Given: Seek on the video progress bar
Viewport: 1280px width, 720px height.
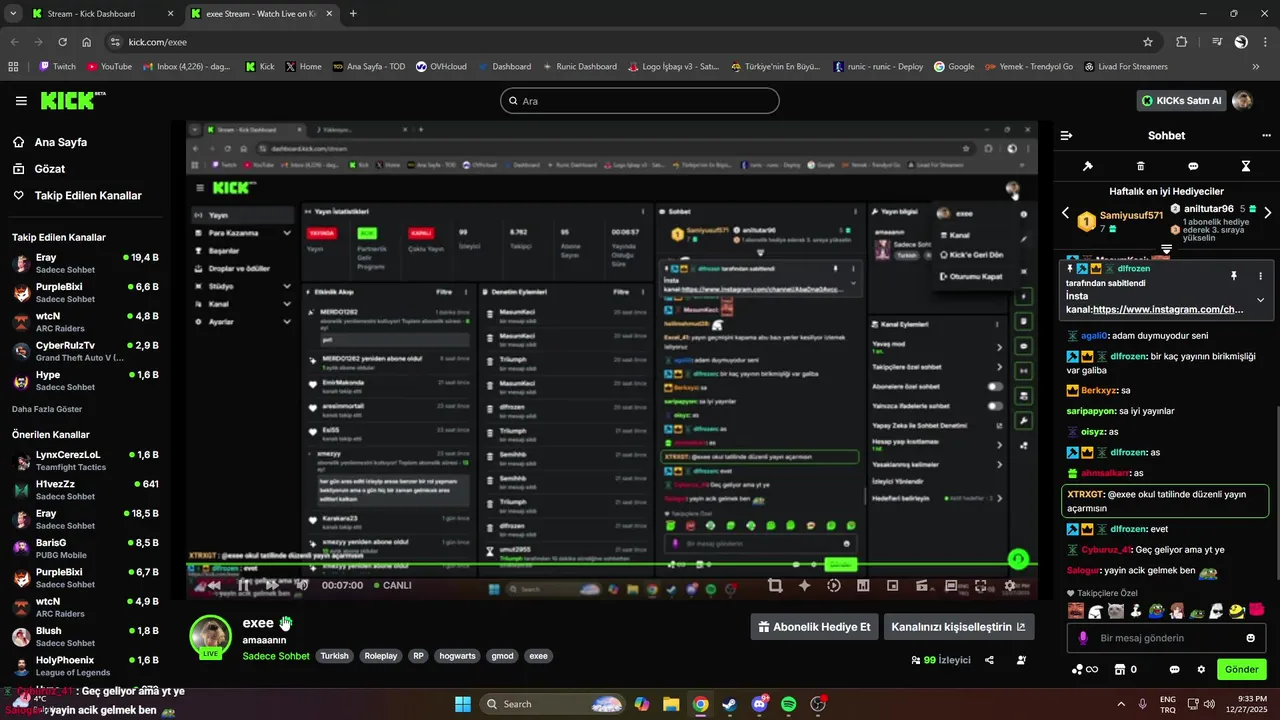Looking at the screenshot, I should point(612,566).
